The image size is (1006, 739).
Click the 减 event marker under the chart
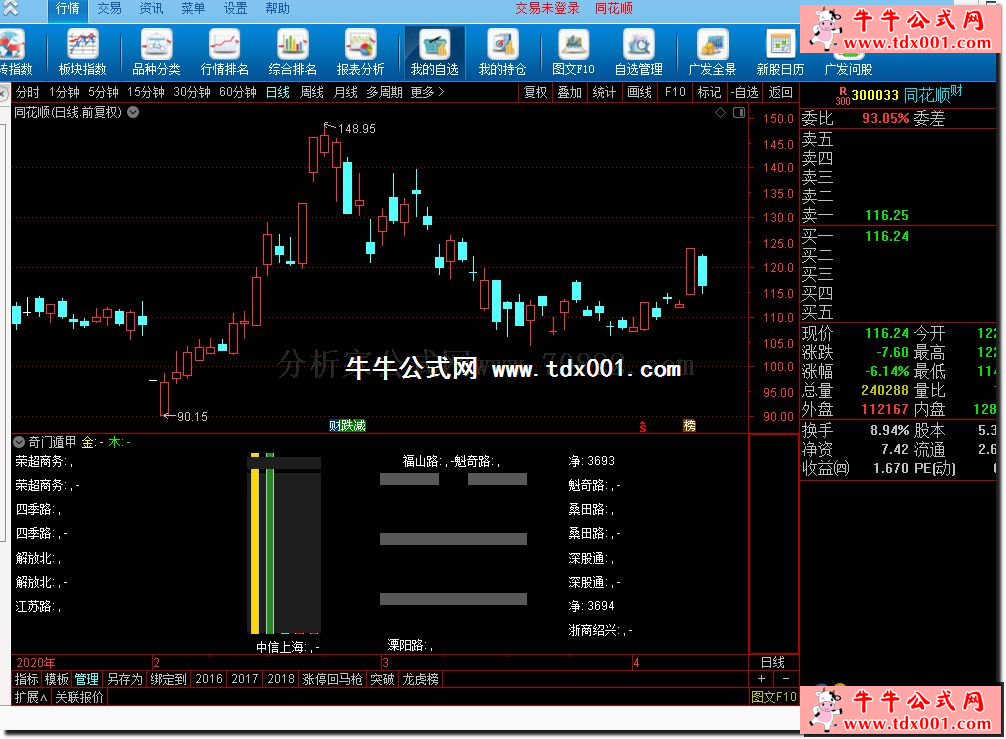point(359,425)
